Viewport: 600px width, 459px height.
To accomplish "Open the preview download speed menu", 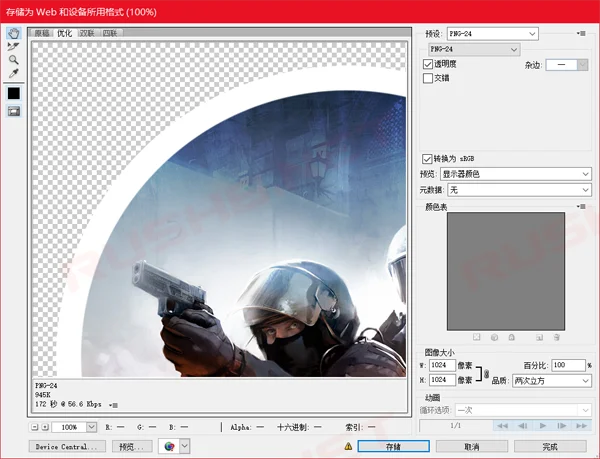I will click(x=113, y=405).
